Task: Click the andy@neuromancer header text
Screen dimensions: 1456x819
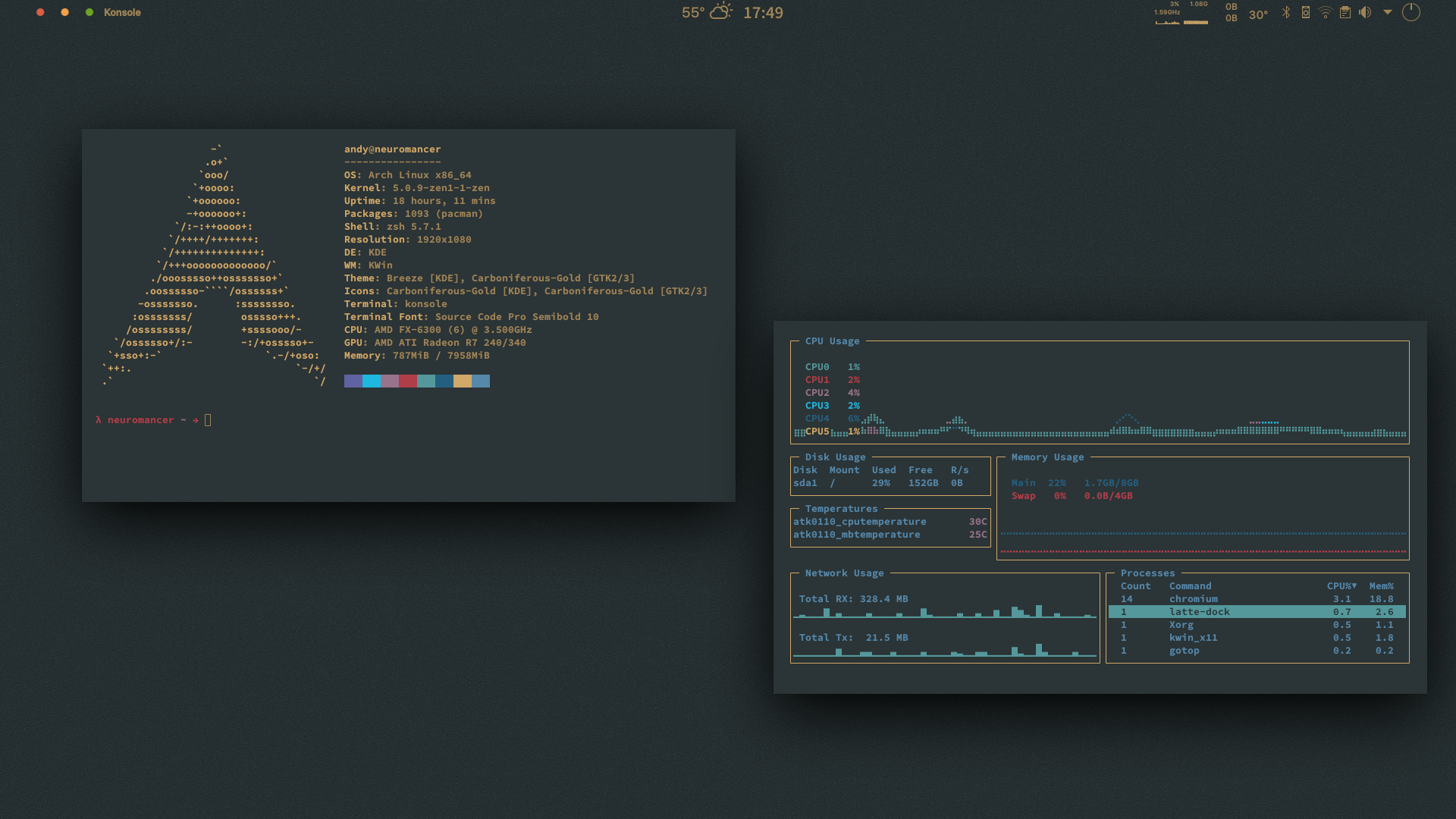Action: 392,149
